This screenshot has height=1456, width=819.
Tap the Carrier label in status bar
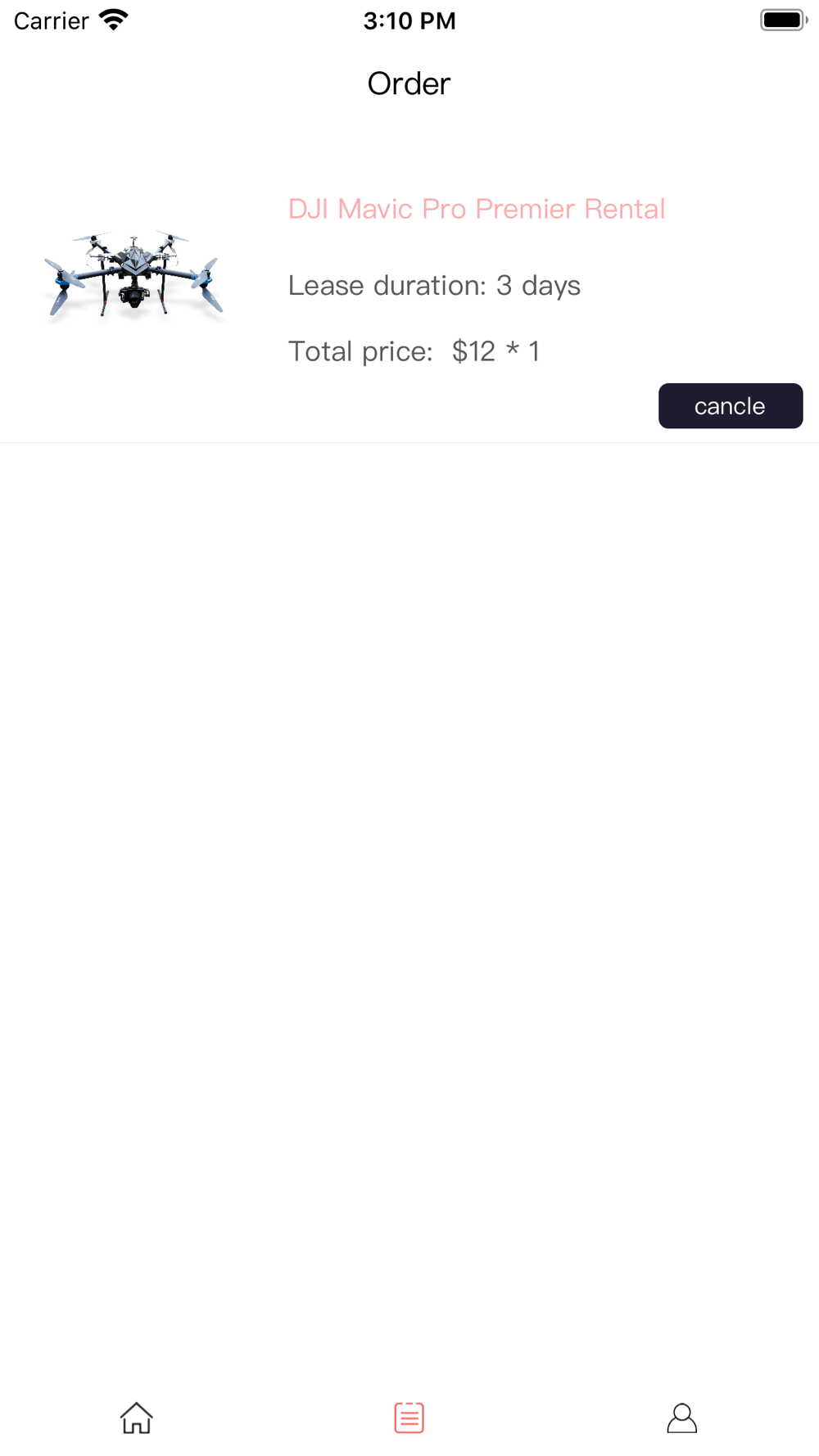(x=51, y=20)
